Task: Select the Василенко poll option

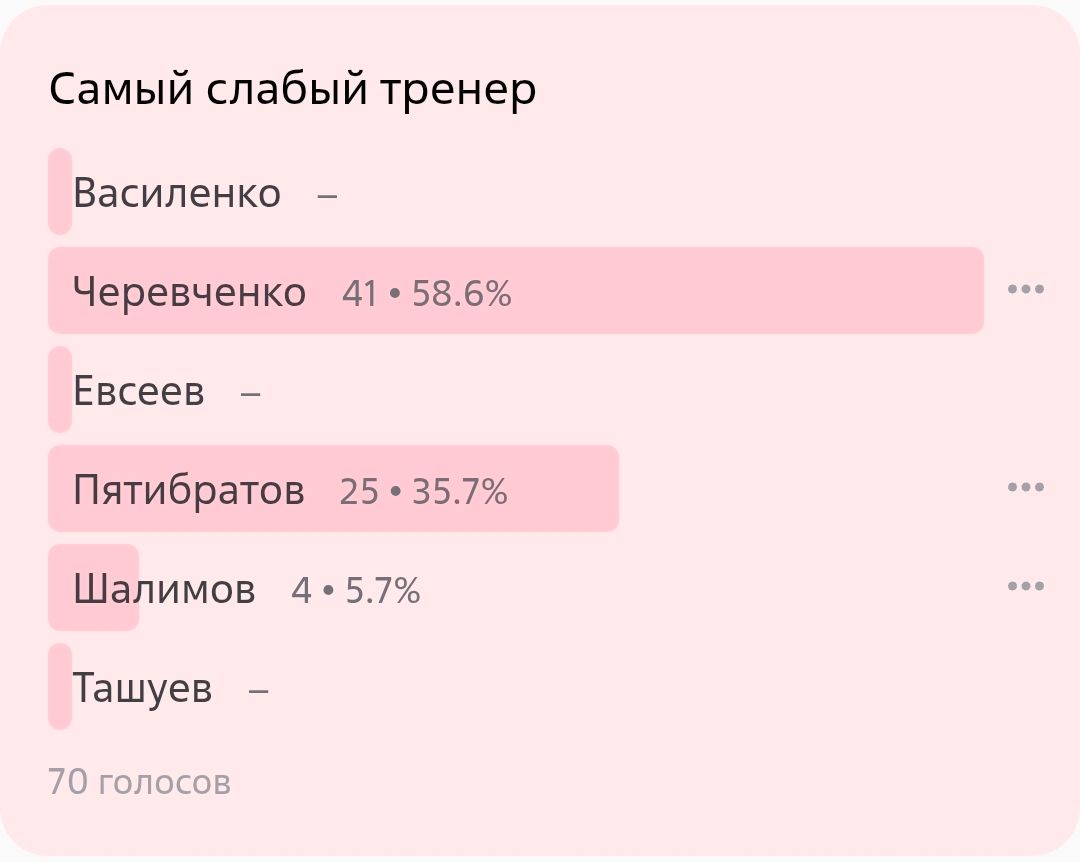Action: [177, 193]
